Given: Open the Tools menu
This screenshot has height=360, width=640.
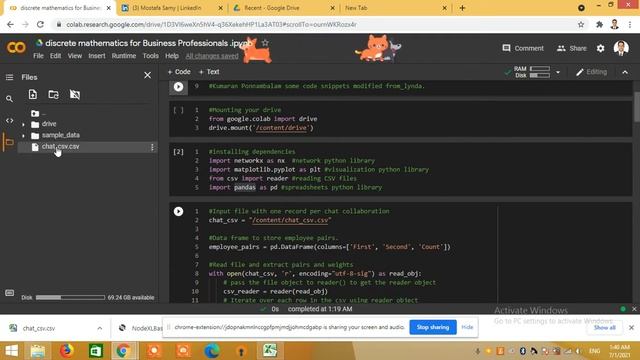Looking at the screenshot, I should 151,56.
